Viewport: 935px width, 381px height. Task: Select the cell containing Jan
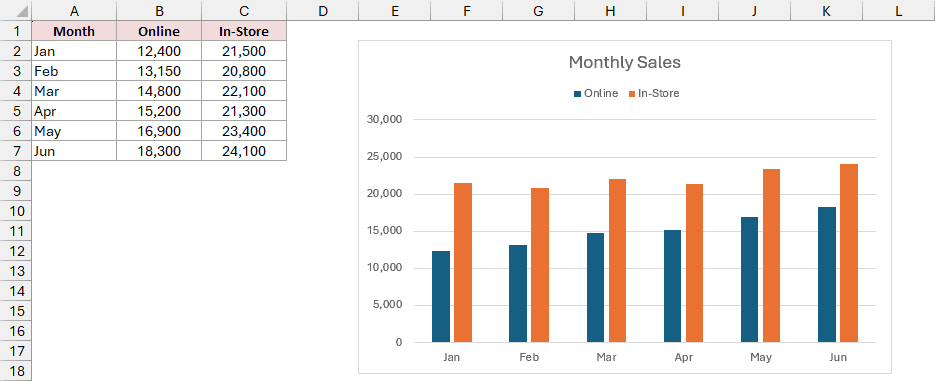(x=74, y=51)
